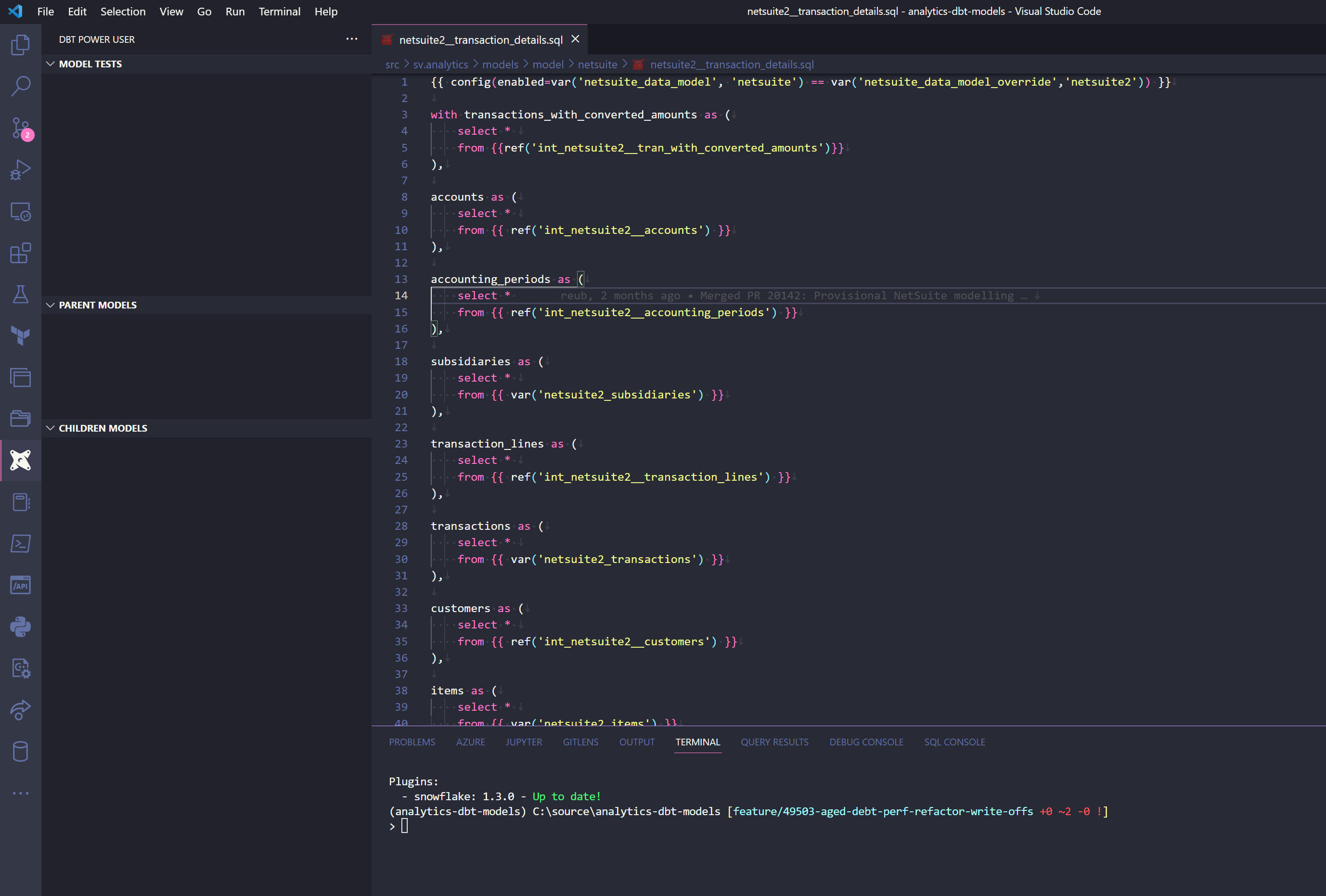
Task: Switch to the PROBLEMS panel tab
Action: [x=412, y=742]
